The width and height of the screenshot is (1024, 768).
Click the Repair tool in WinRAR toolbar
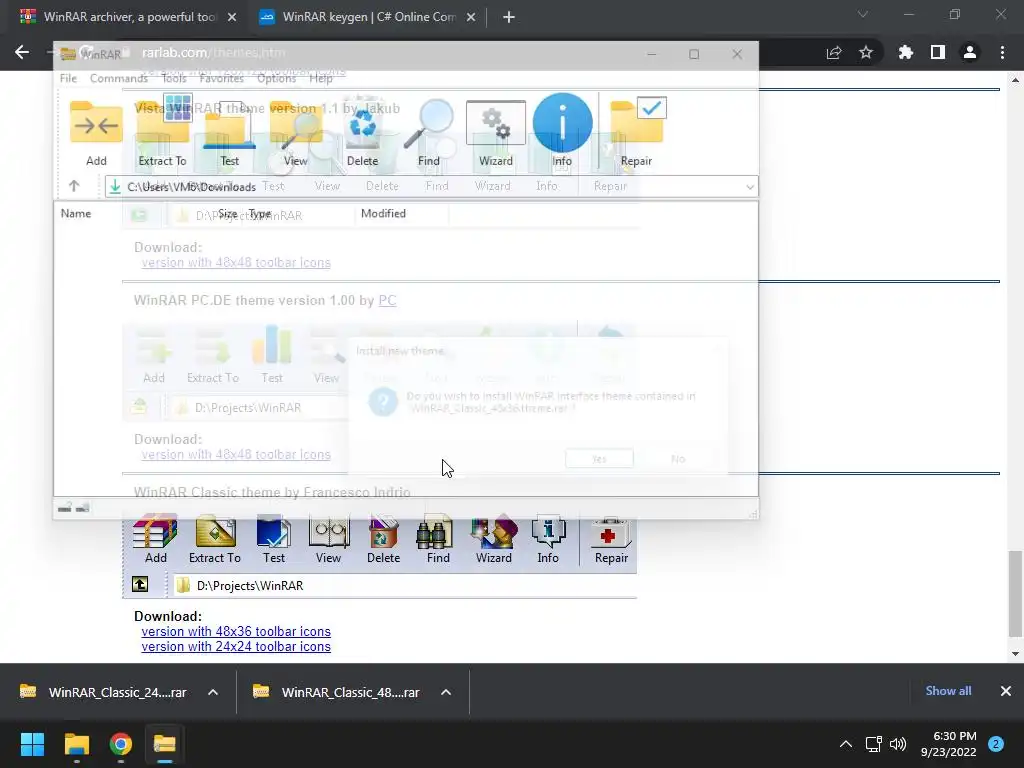pyautogui.click(x=637, y=131)
